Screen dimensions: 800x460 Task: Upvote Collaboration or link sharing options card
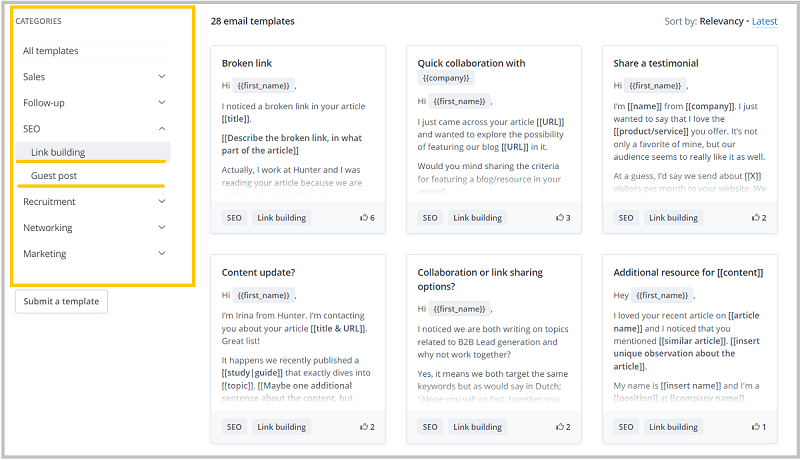click(560, 427)
